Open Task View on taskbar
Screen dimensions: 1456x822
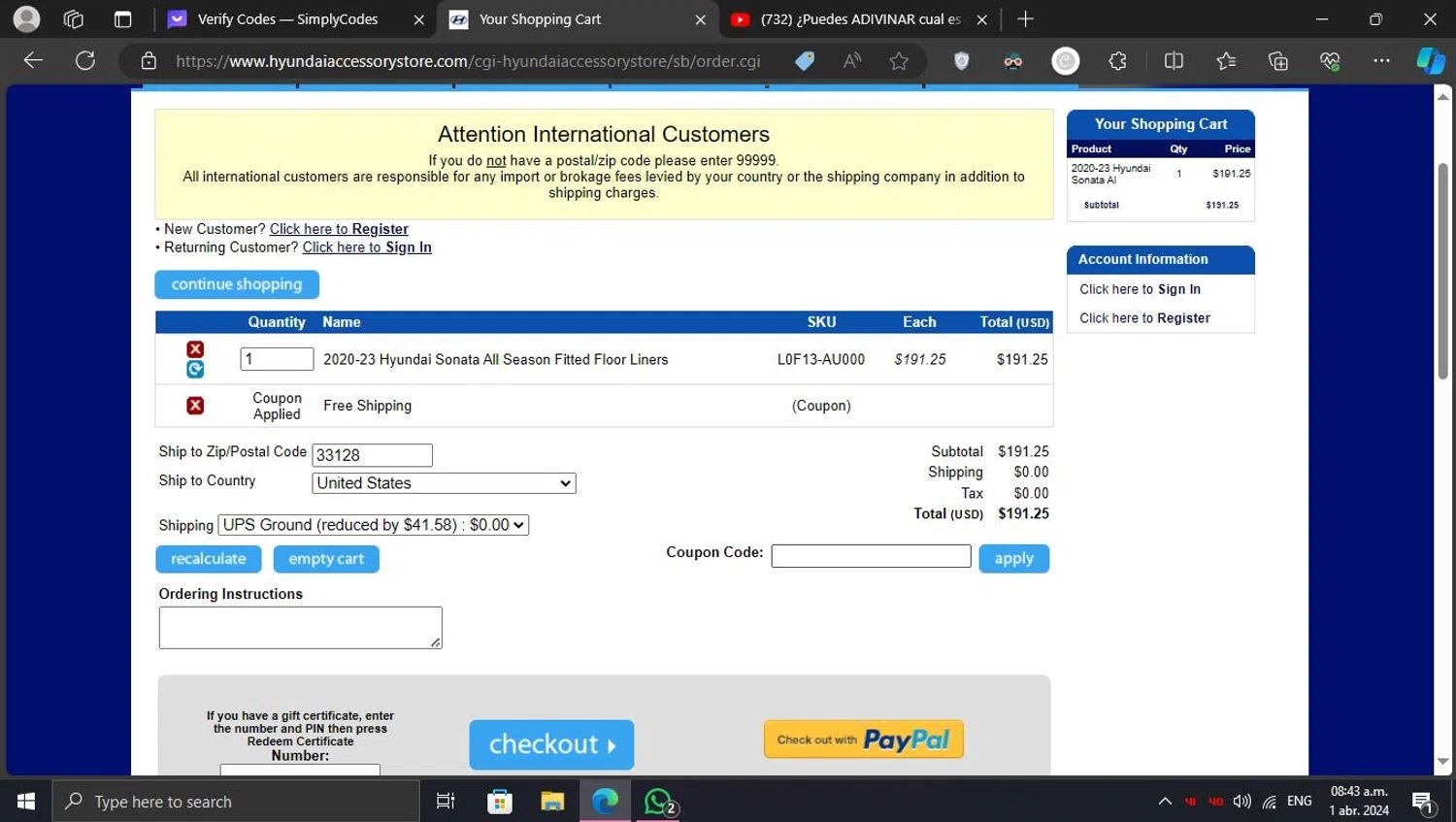446,802
